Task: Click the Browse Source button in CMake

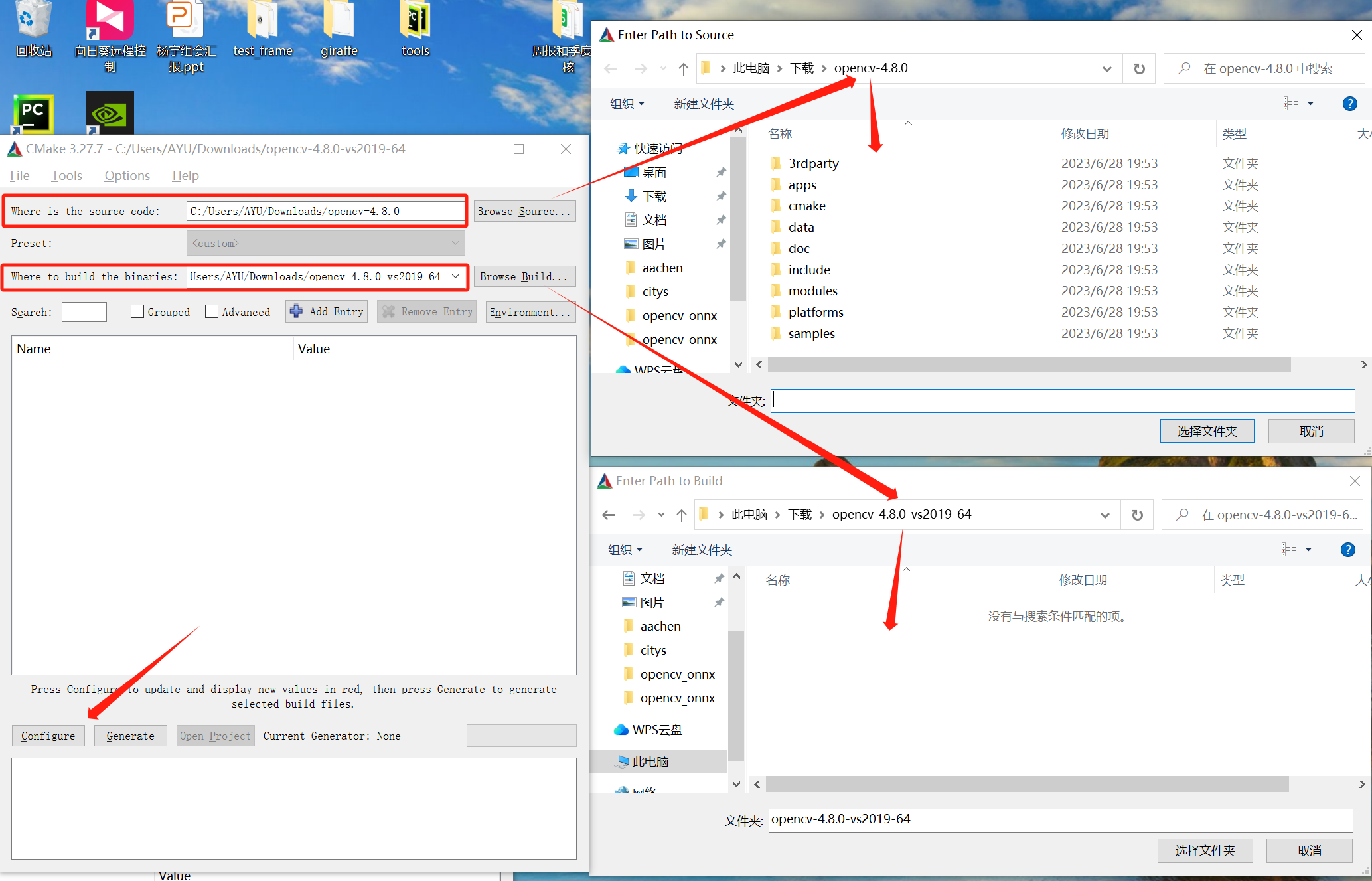Action: point(525,212)
